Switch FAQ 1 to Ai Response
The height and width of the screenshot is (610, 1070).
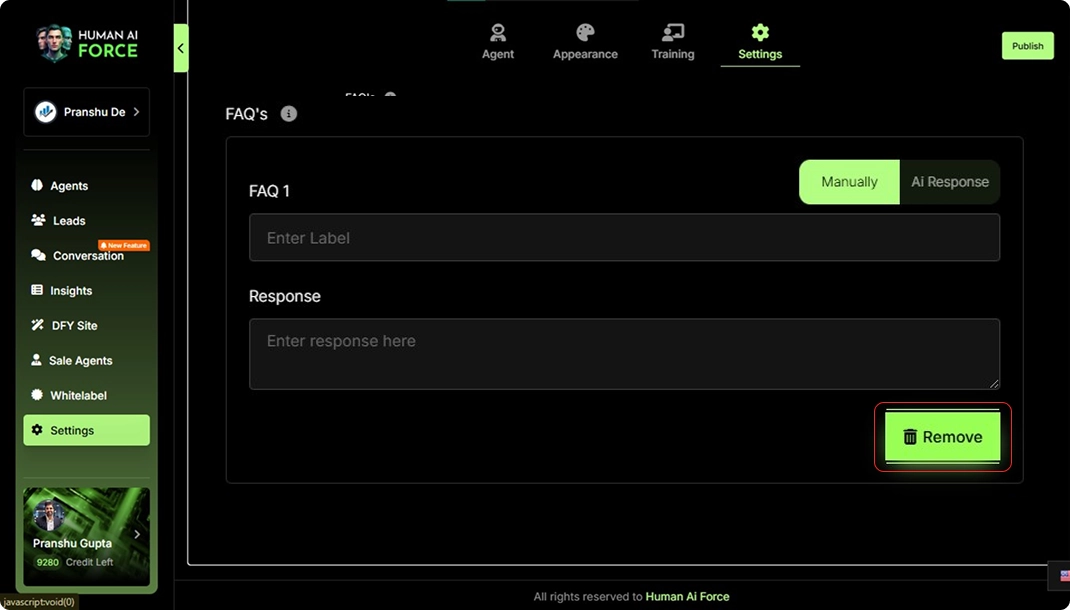[950, 182]
